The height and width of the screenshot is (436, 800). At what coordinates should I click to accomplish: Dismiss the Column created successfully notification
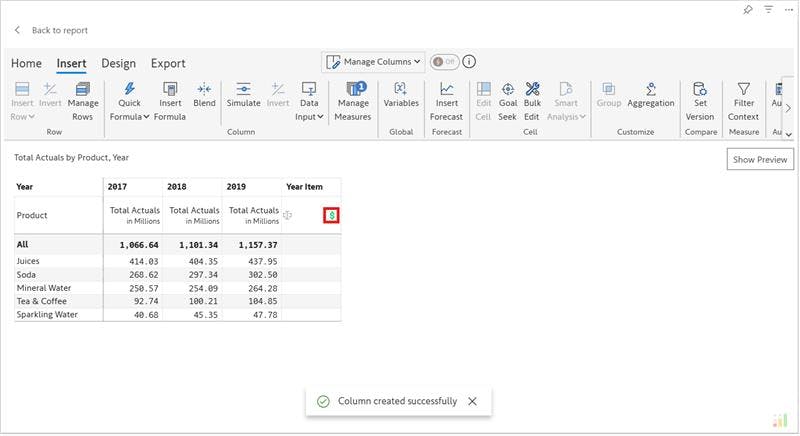tap(472, 401)
